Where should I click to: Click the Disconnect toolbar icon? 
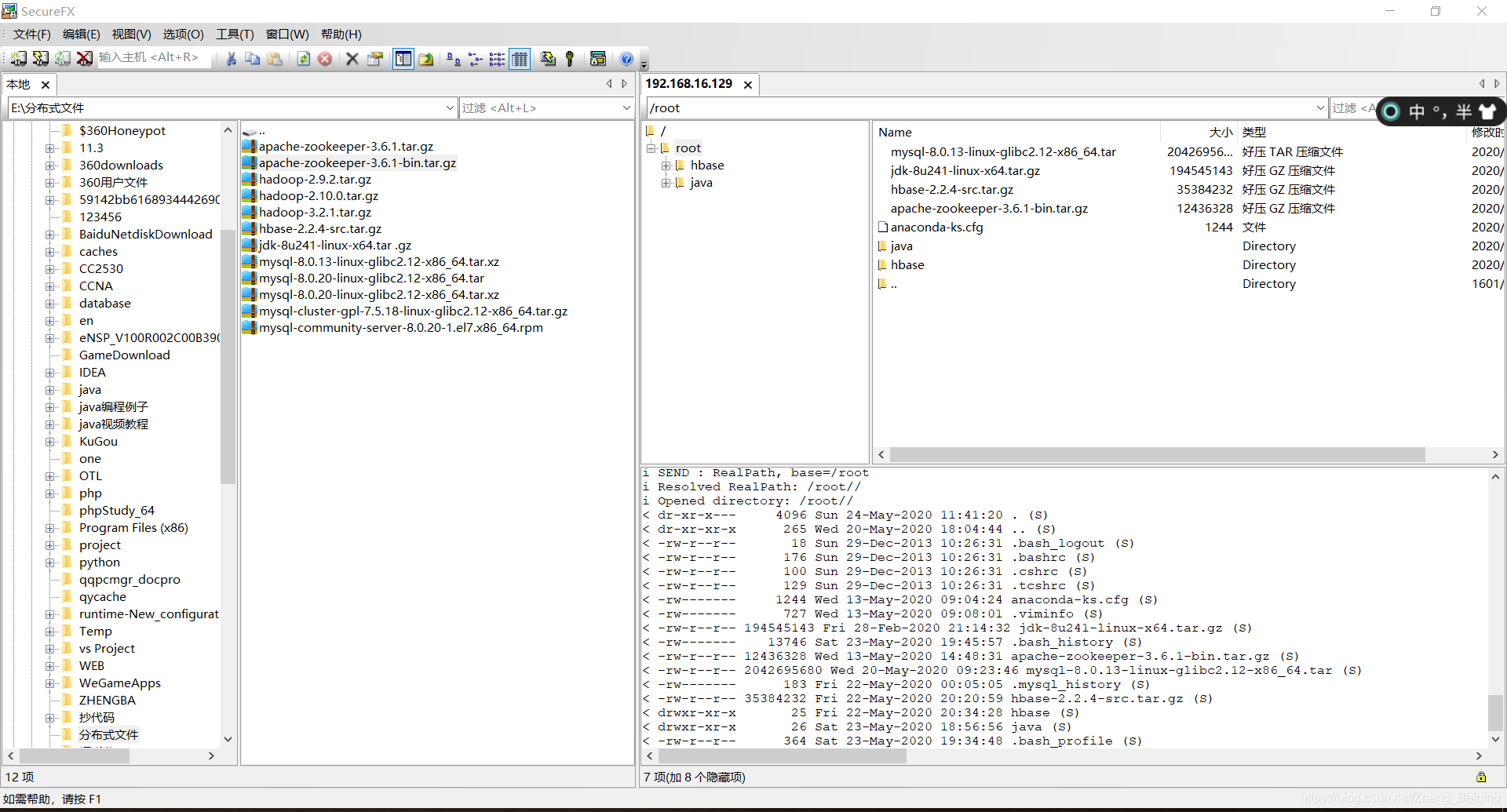84,59
